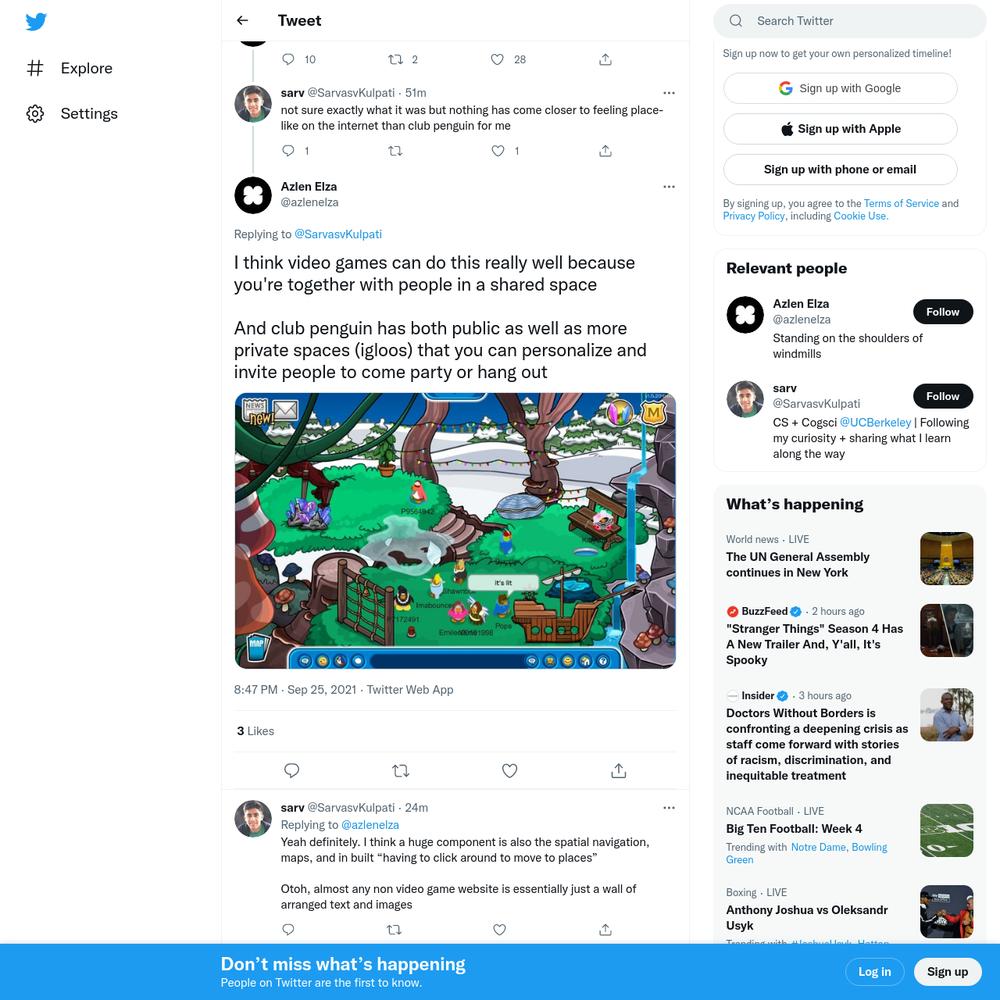Open more options on Azlen Elza's tweet
Image resolution: width=1000 pixels, height=1000 pixels.
tap(668, 187)
